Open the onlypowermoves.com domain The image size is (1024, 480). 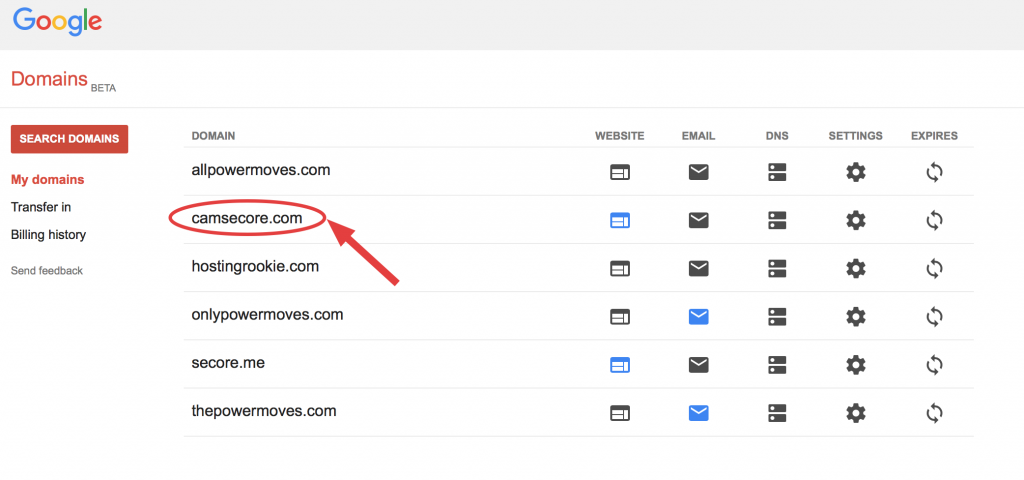pos(267,315)
